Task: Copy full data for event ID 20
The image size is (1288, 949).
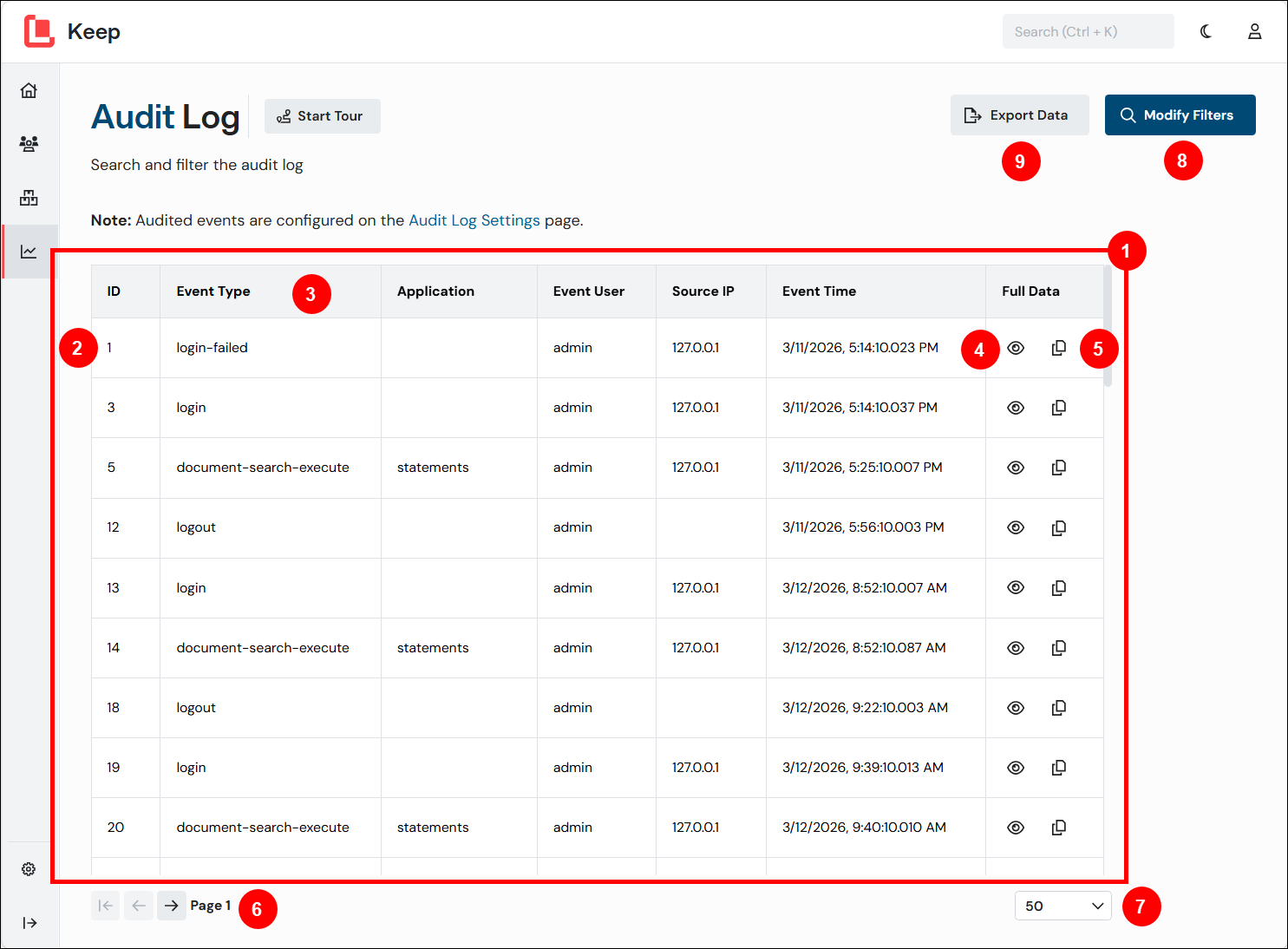Action: [x=1059, y=828]
